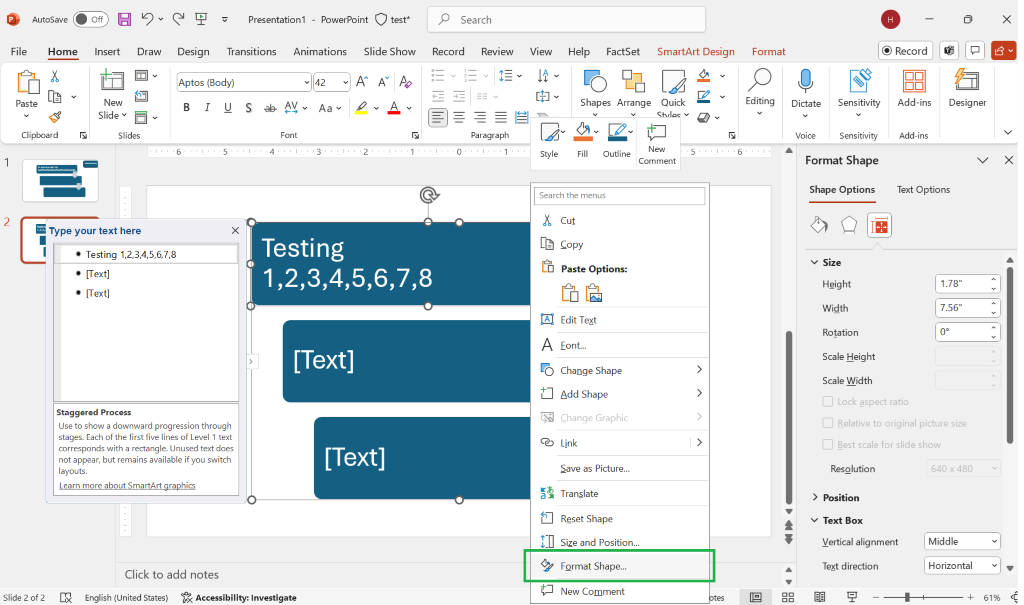The image size is (1024, 605).
Task: Click Learn more about SmartArt graphics link
Action: pos(127,485)
